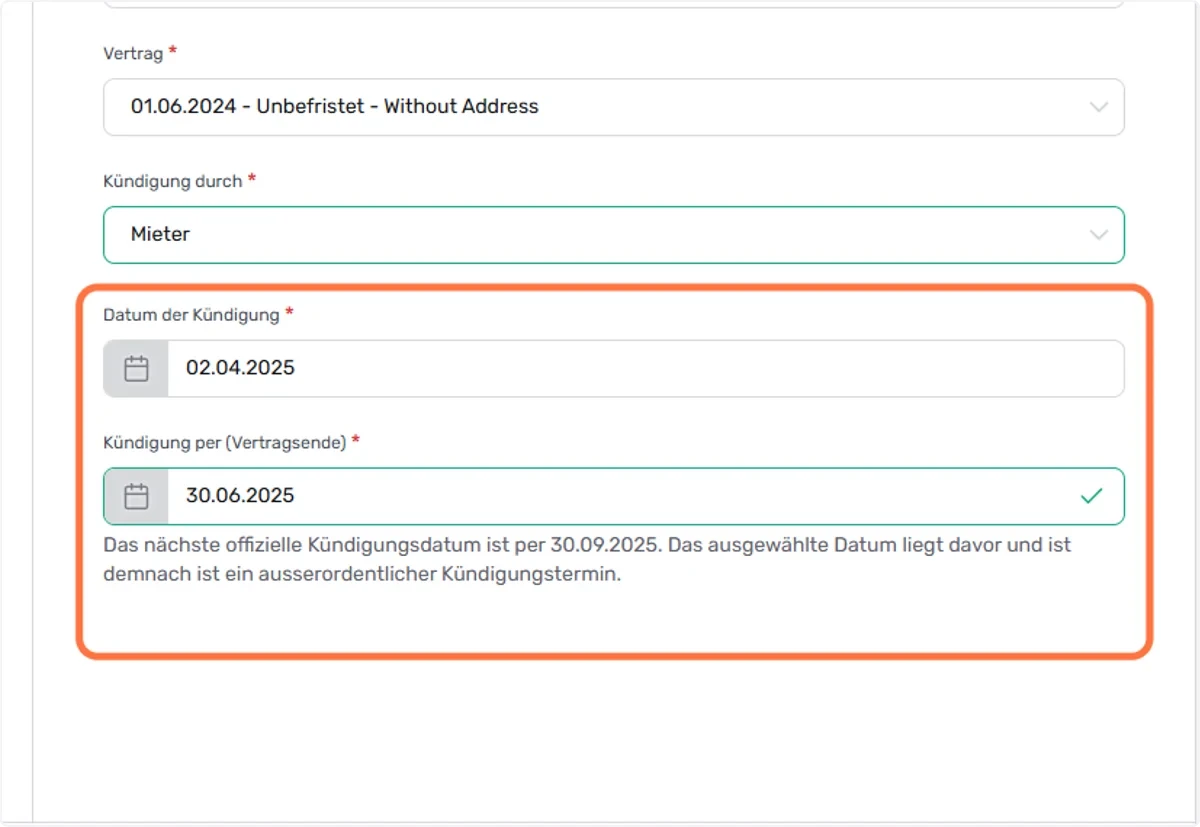
Task: Open calendar icon for Datum der Kündigung
Action: coord(136,369)
